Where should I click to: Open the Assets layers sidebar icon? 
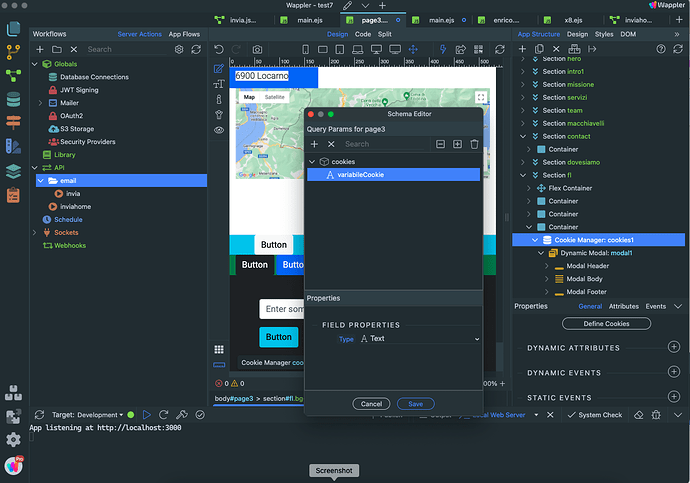pos(13,171)
